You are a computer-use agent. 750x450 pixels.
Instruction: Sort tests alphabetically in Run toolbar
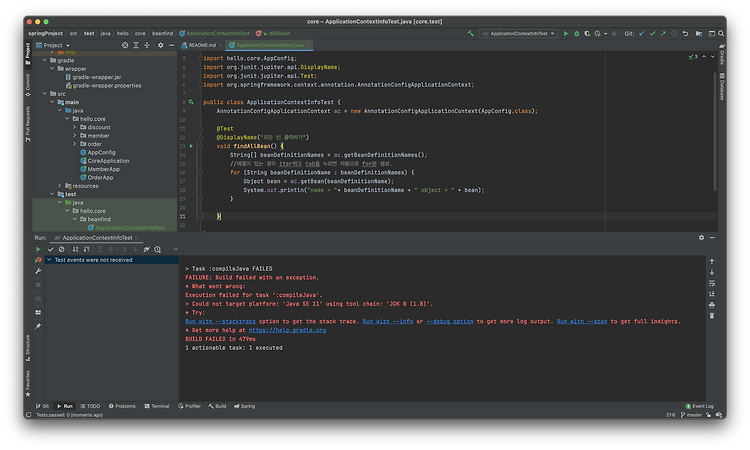(75, 249)
